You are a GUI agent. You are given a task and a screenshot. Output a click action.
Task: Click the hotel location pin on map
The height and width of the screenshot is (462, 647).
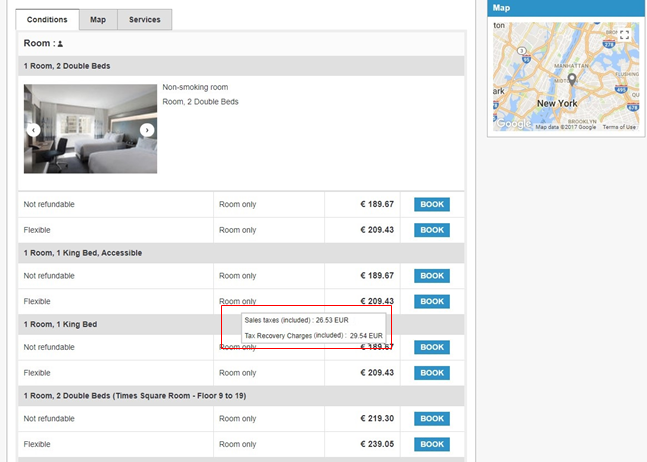pyautogui.click(x=572, y=79)
